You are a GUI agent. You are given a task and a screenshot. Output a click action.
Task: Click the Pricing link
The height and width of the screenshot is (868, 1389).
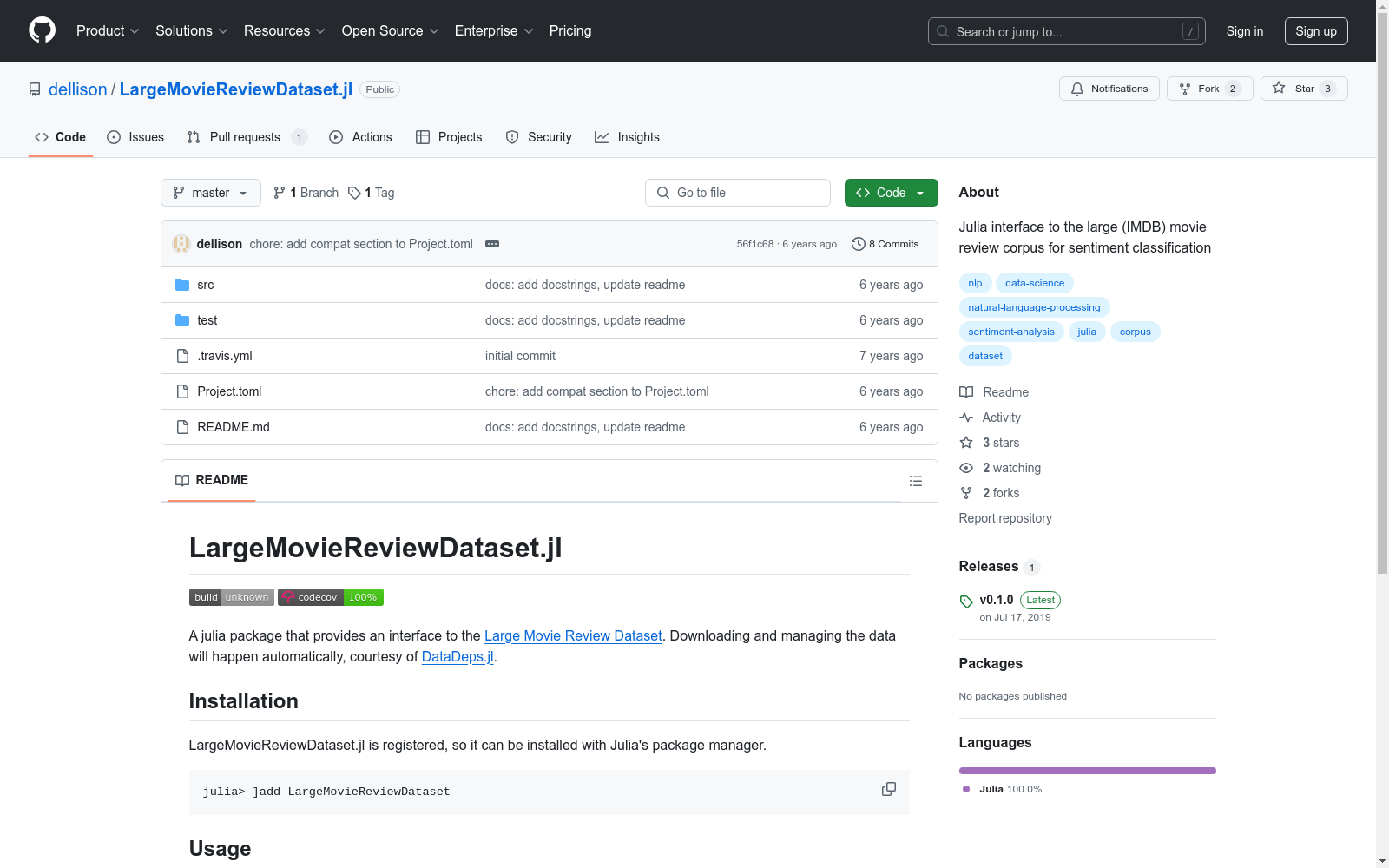570,30
